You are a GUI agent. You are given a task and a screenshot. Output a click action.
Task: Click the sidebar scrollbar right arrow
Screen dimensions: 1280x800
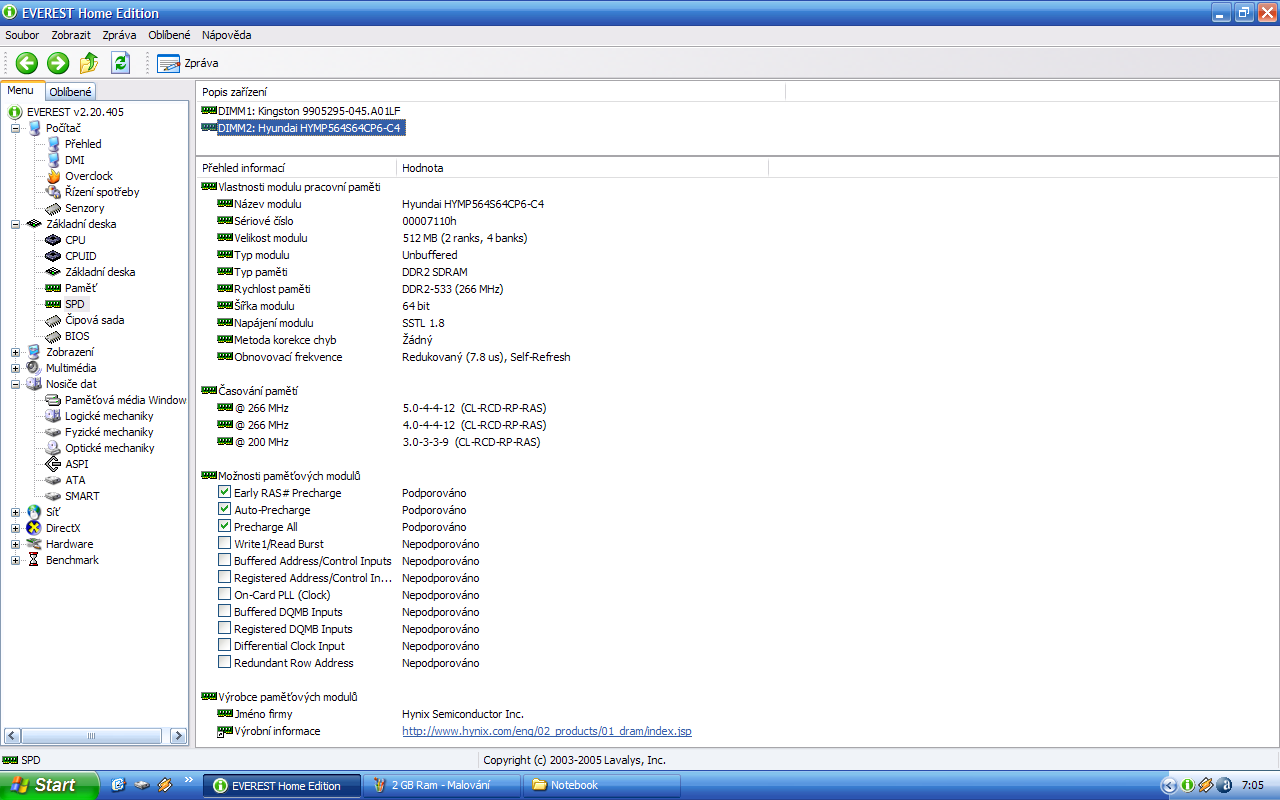pos(179,736)
